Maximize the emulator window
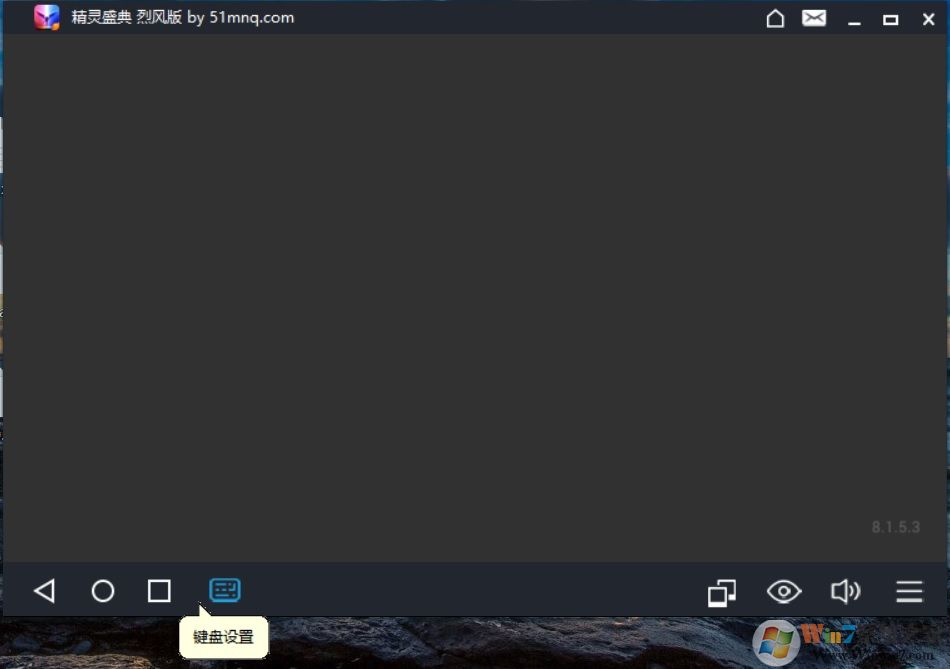Image resolution: width=950 pixels, height=669 pixels. [x=890, y=20]
